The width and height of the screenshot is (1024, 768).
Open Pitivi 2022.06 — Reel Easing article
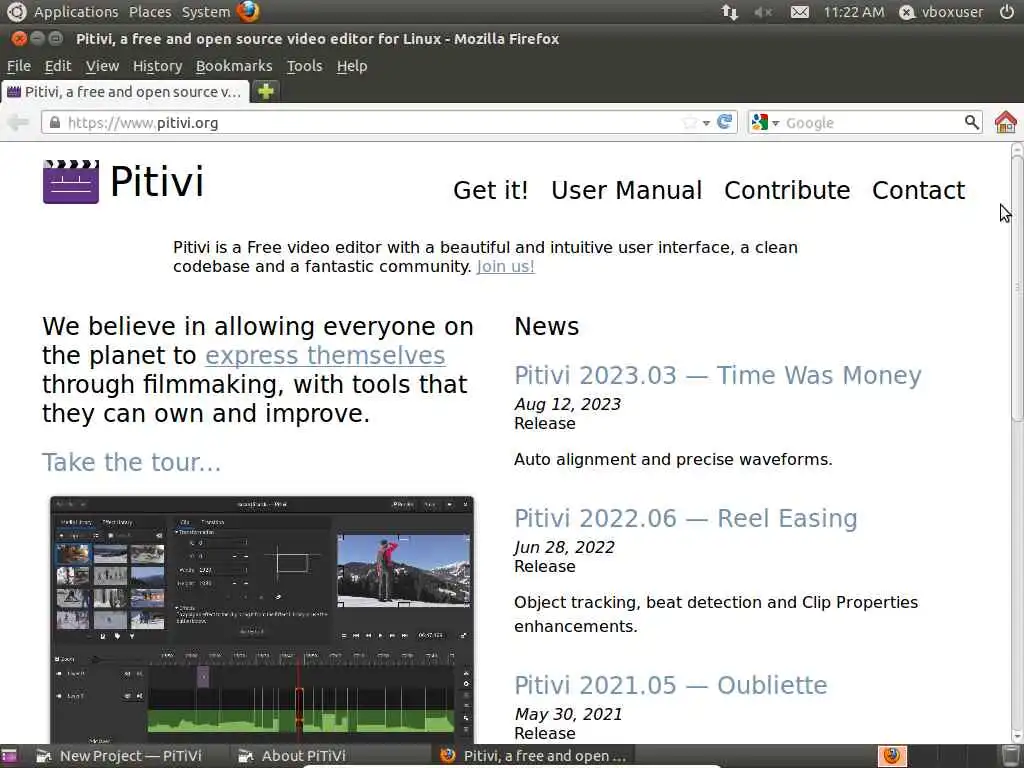click(686, 519)
